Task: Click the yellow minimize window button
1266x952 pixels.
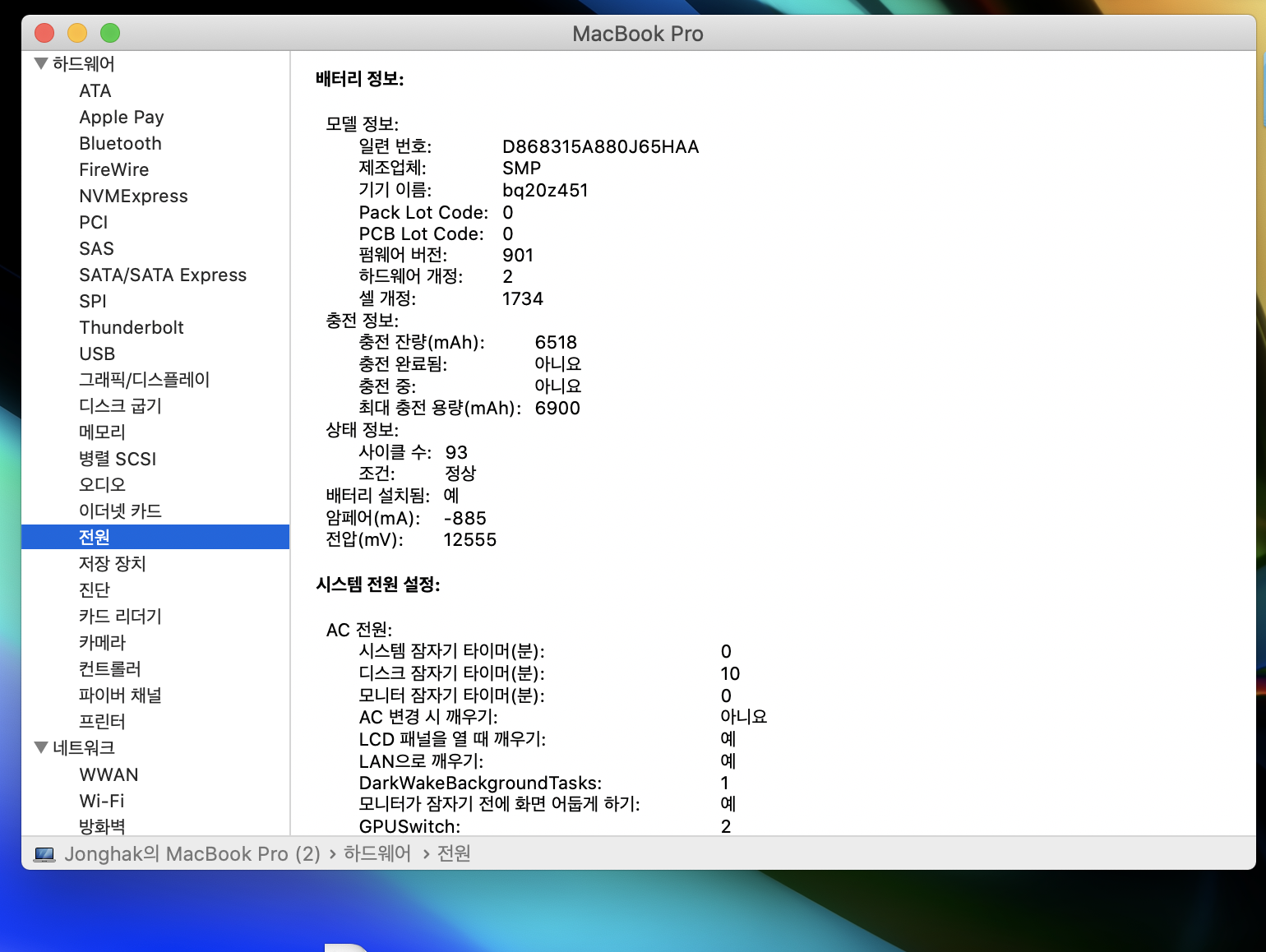Action: (77, 33)
